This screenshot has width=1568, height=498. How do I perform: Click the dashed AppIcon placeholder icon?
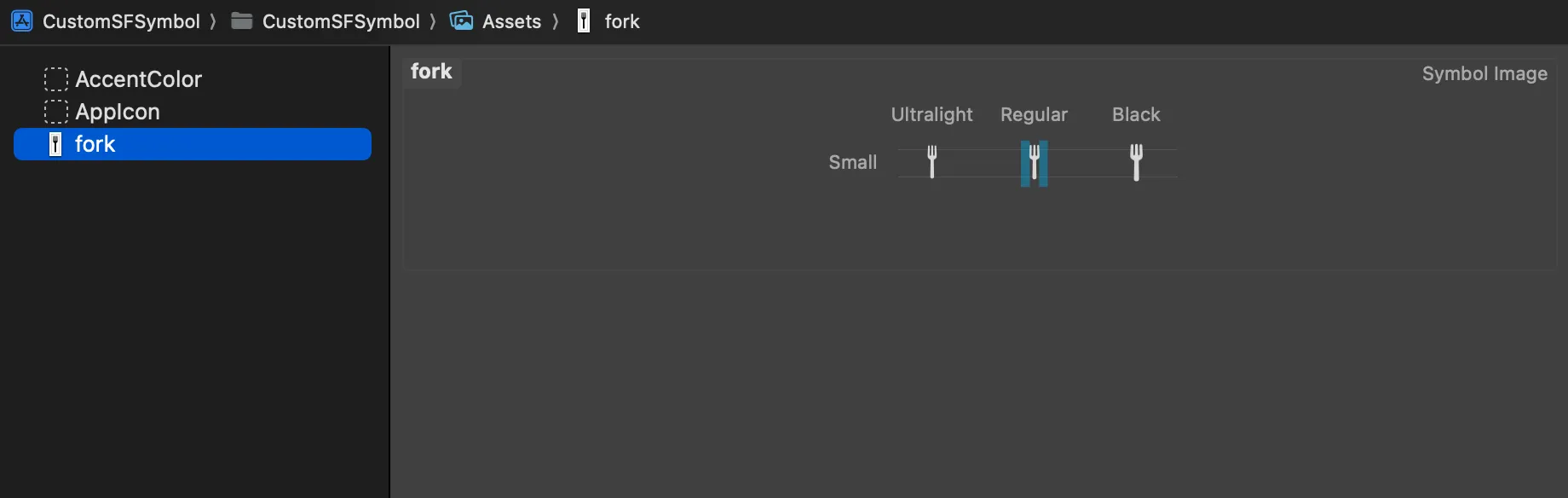coord(55,111)
